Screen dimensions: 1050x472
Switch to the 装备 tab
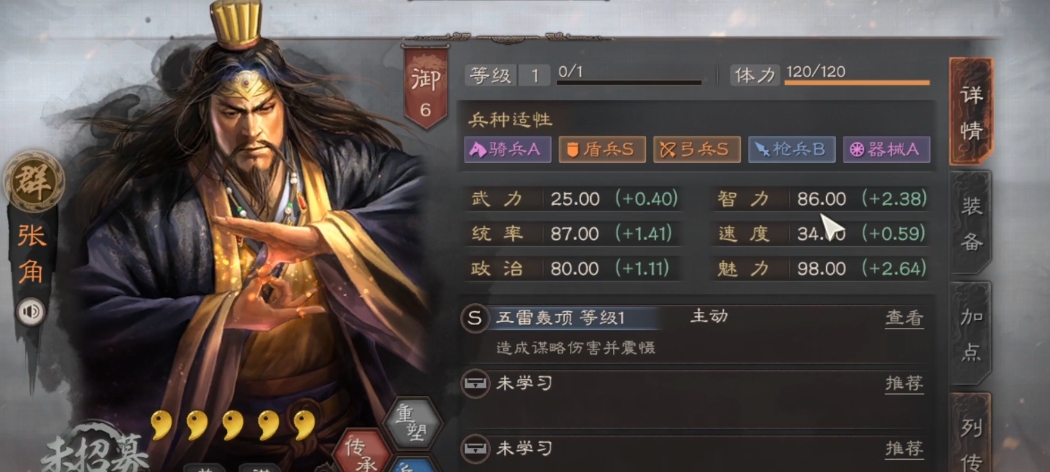971,223
